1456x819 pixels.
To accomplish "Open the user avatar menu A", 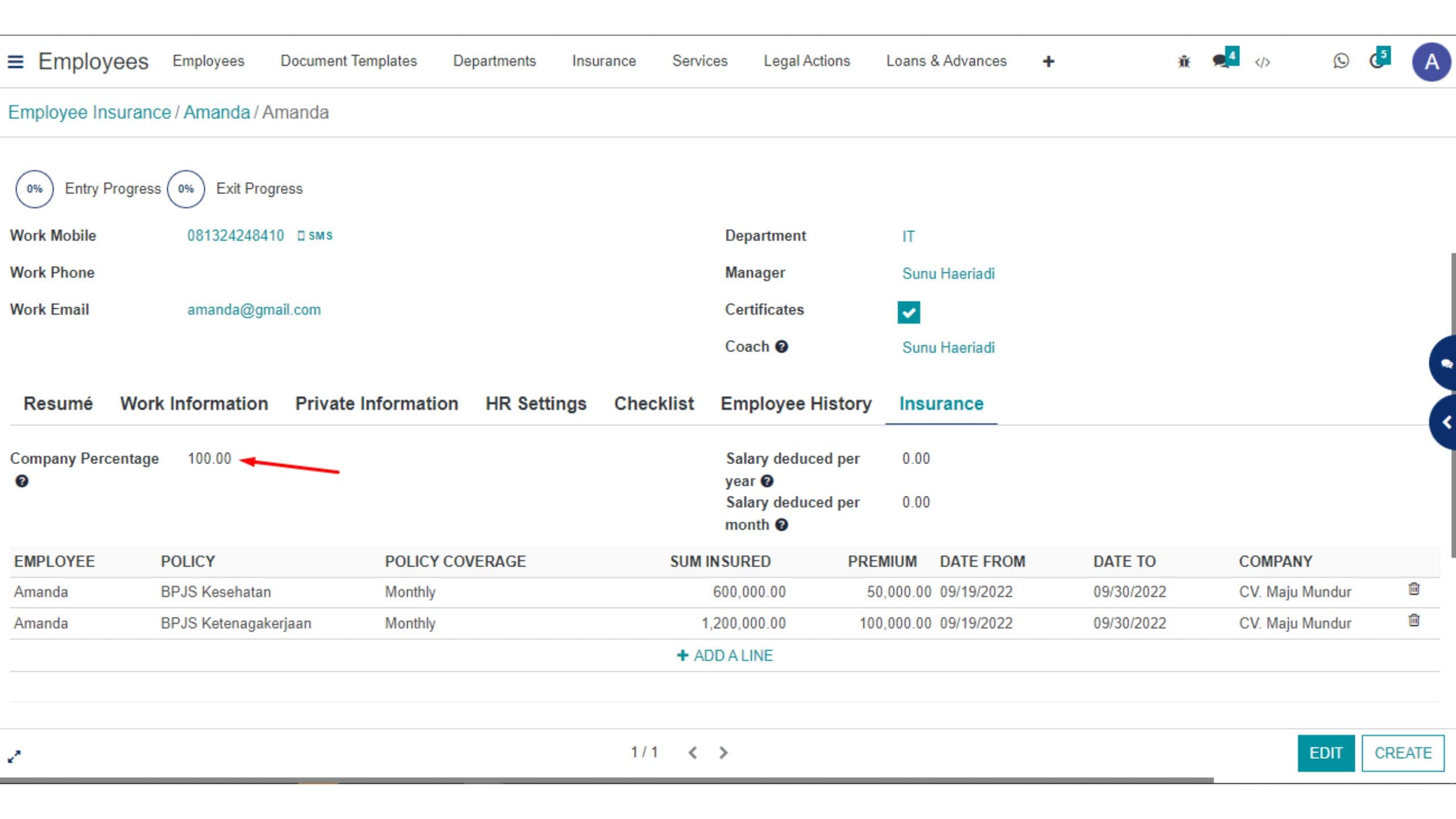I will (x=1431, y=62).
